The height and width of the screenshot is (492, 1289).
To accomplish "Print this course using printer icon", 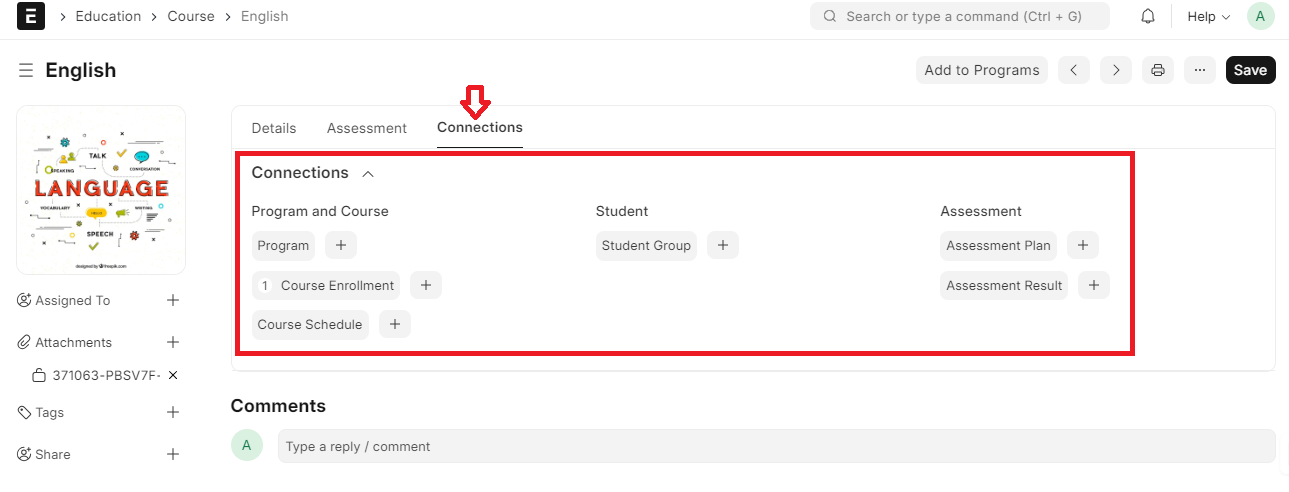I will [x=1158, y=70].
